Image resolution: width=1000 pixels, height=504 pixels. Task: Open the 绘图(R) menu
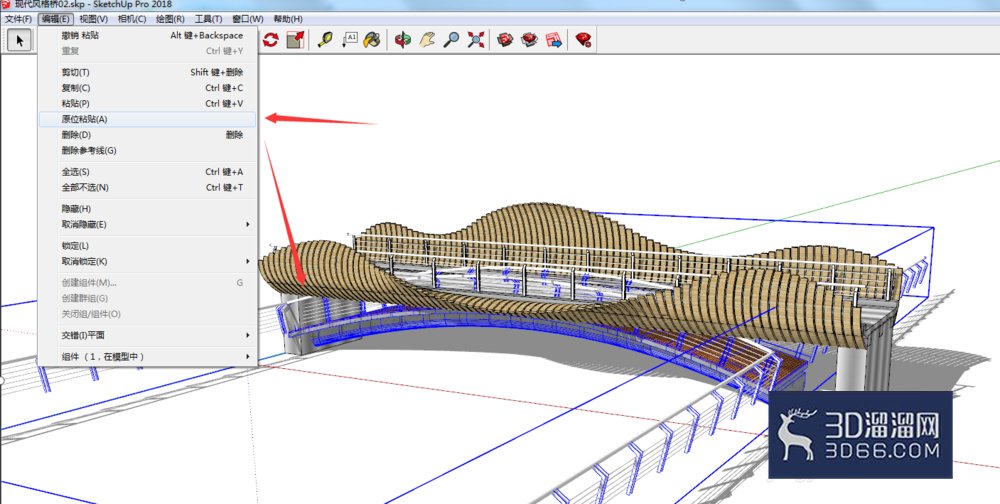(x=170, y=19)
